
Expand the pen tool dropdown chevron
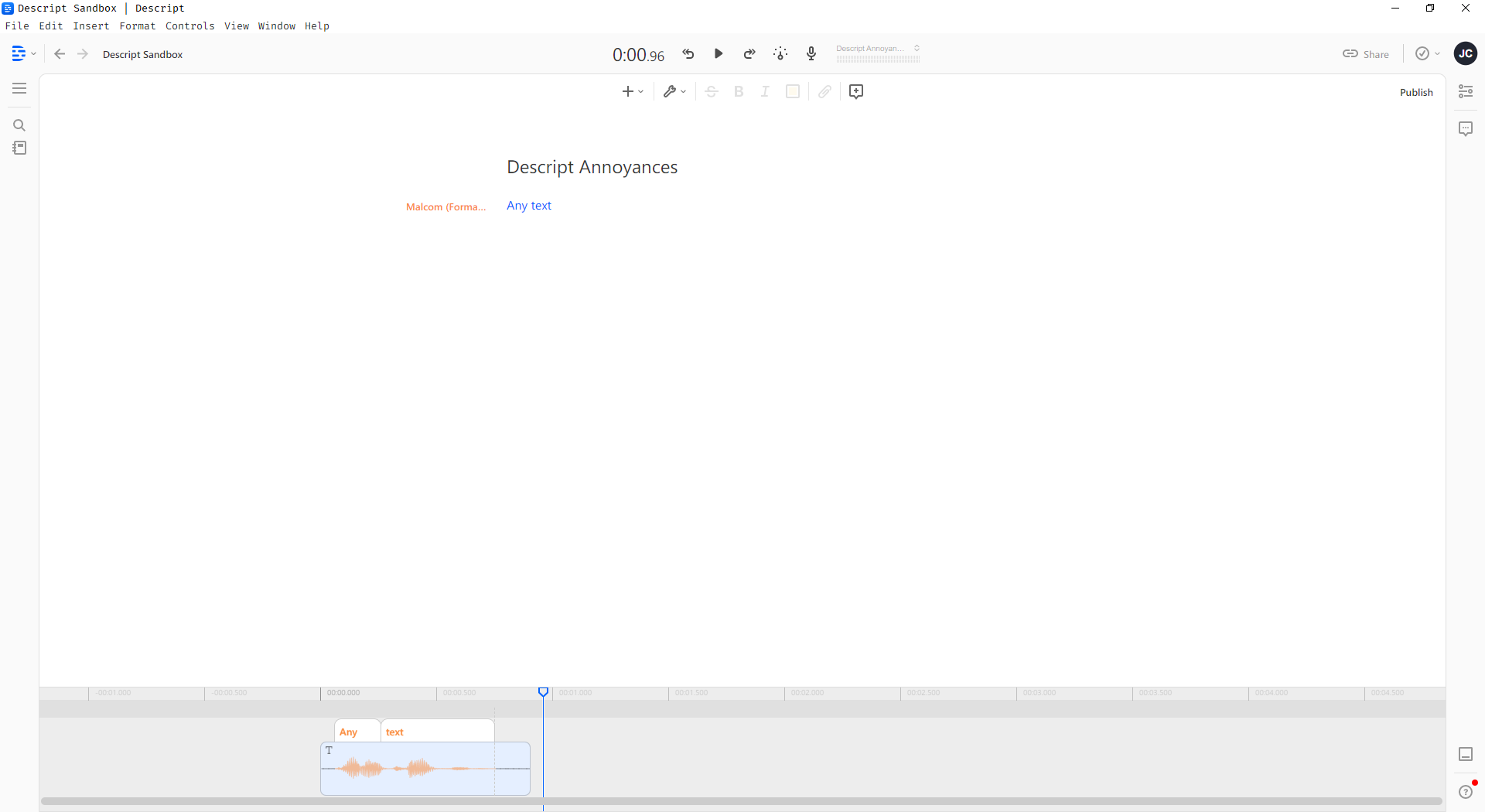(683, 91)
